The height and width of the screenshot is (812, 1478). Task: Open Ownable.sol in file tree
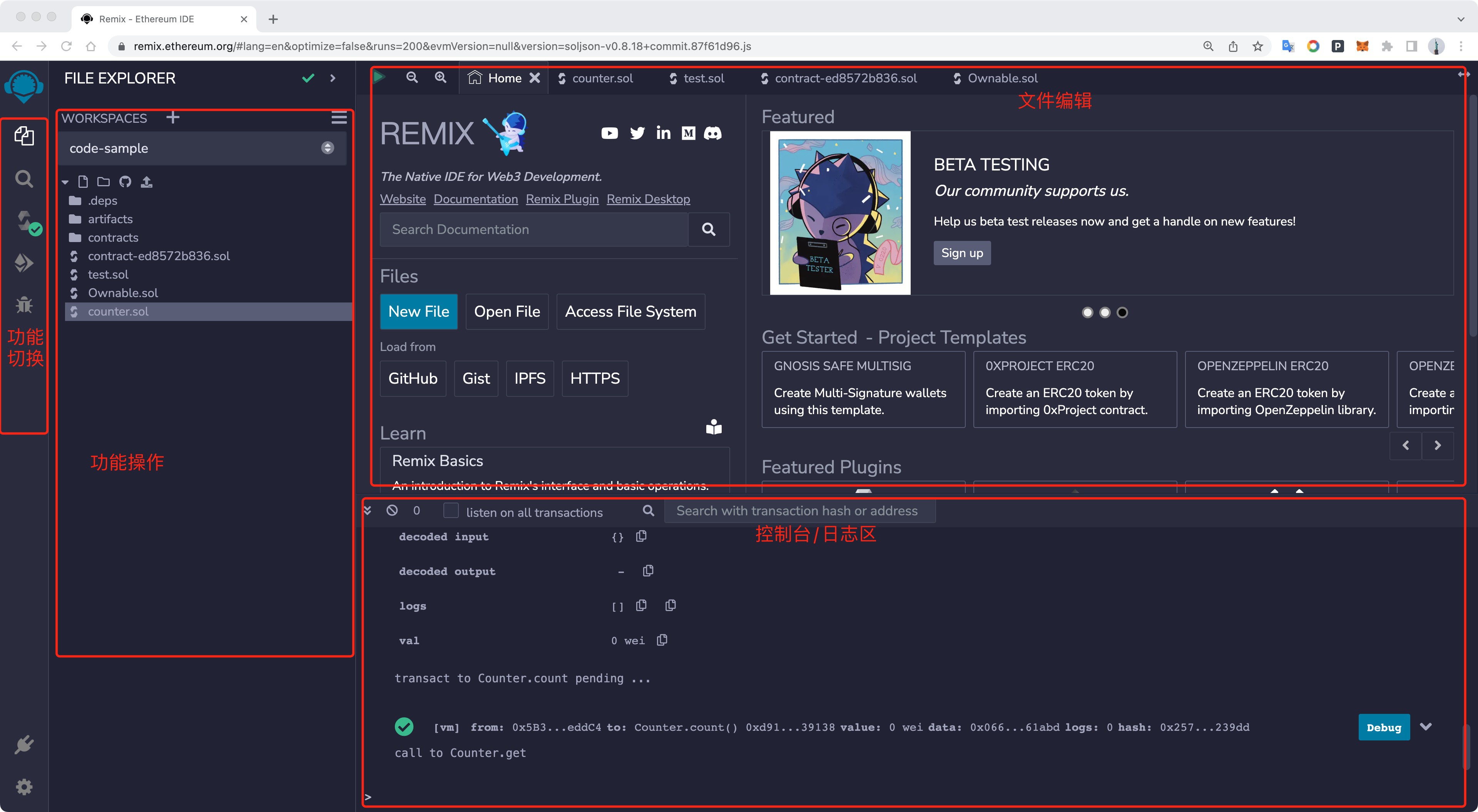[x=123, y=292]
